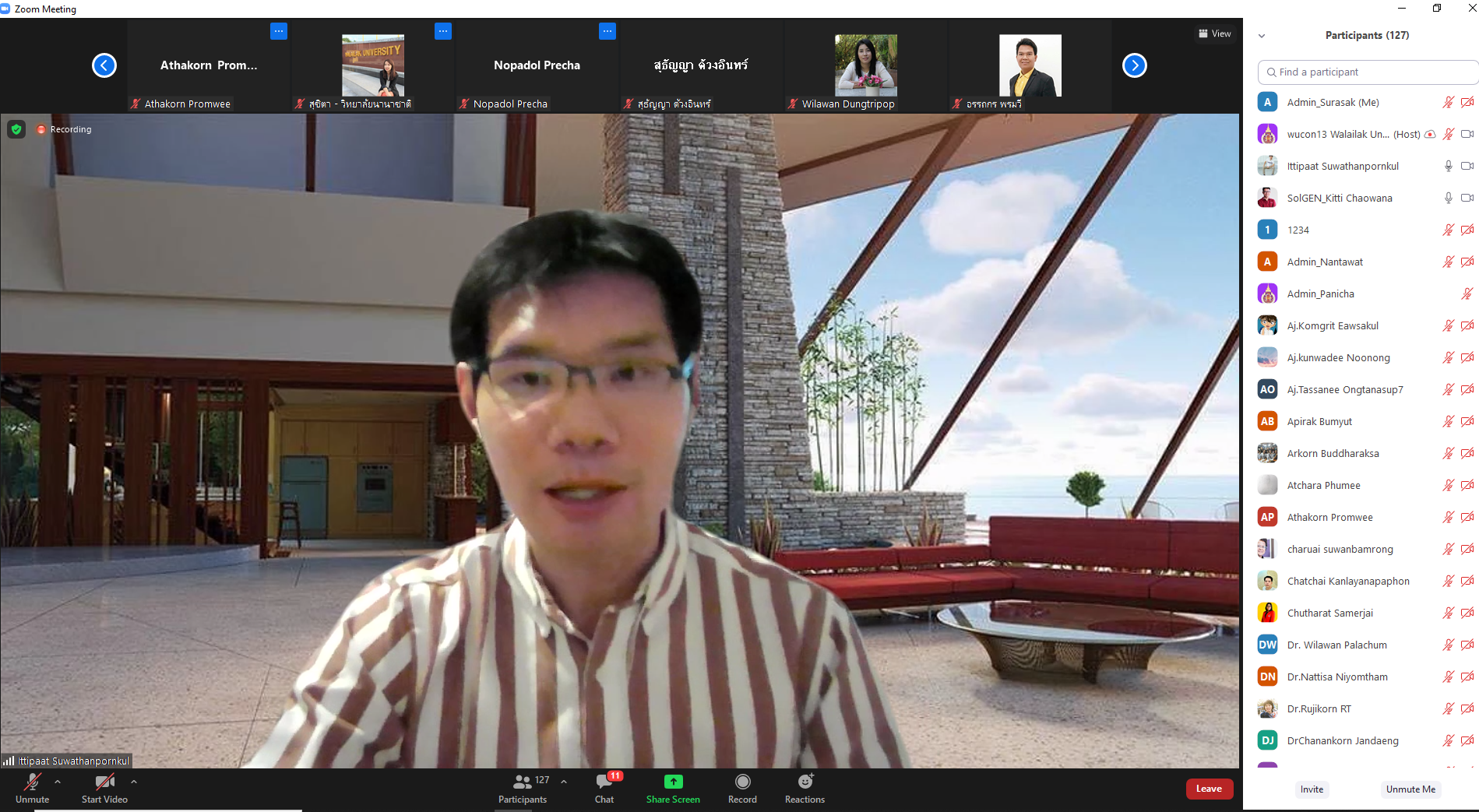
Task: Click the Invite button
Action: click(x=1312, y=789)
